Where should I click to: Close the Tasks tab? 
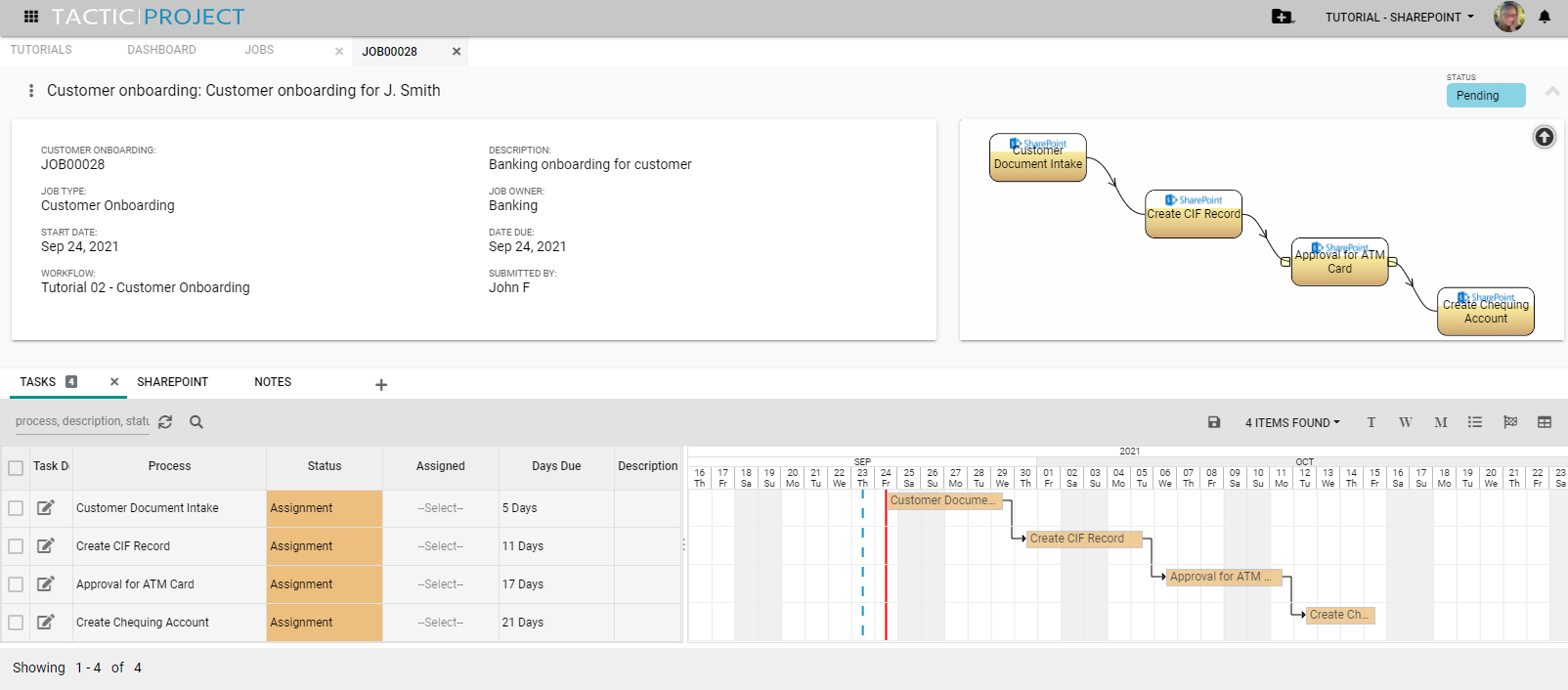[x=114, y=382]
